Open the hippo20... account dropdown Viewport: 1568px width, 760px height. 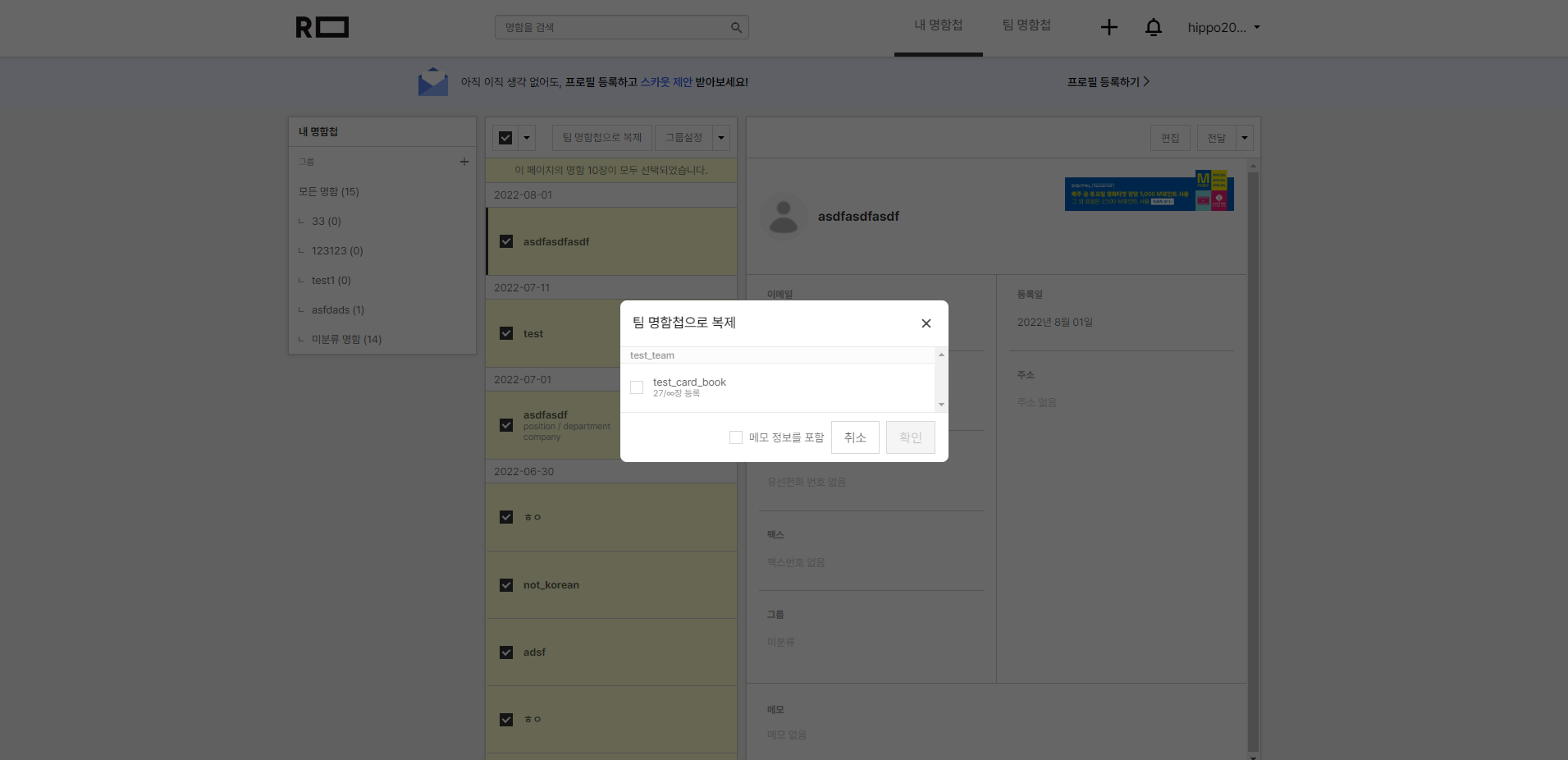(1223, 27)
